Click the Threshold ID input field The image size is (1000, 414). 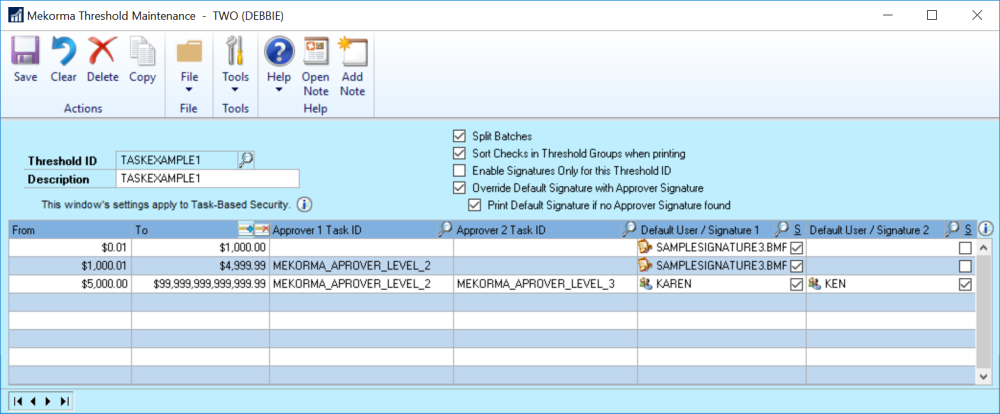(177, 160)
